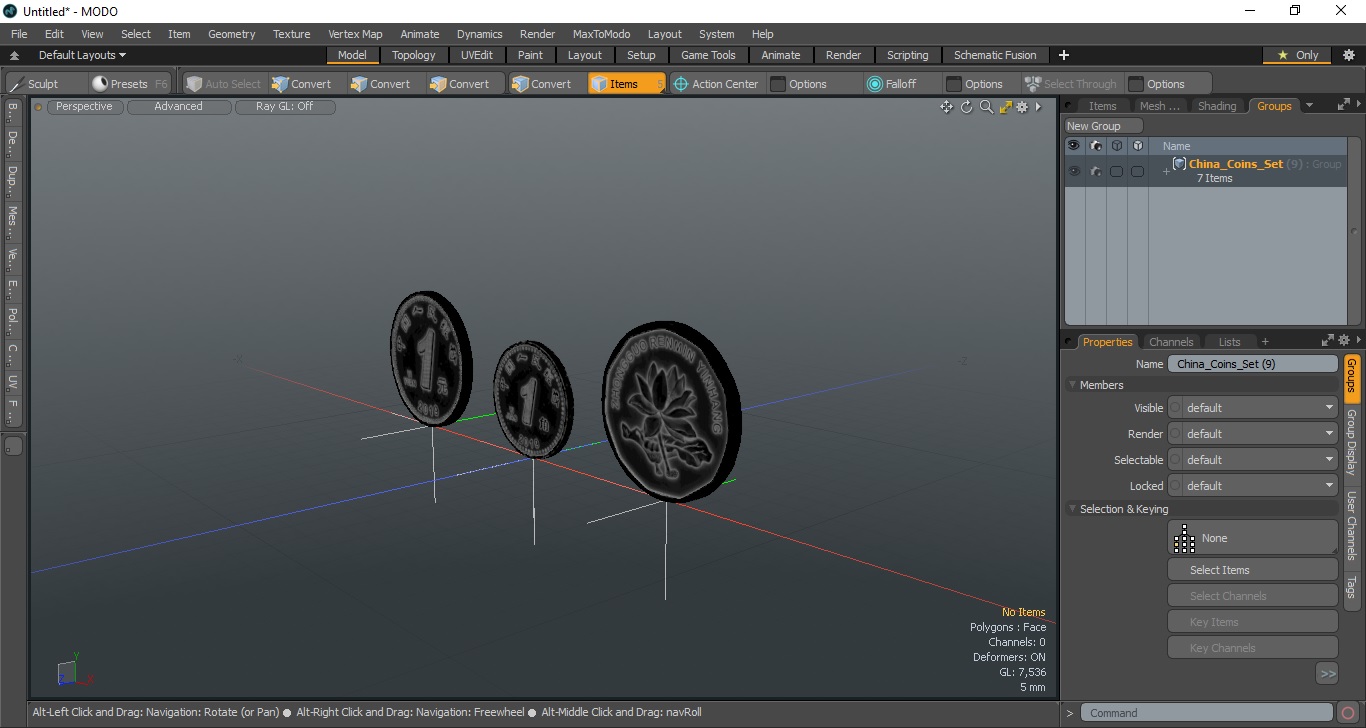Switch to the UVEdit layout tab
The height and width of the screenshot is (728, 1366).
477,55
